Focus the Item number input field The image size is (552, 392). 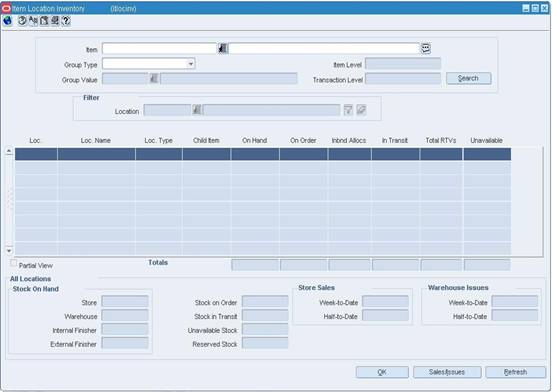tap(159, 49)
